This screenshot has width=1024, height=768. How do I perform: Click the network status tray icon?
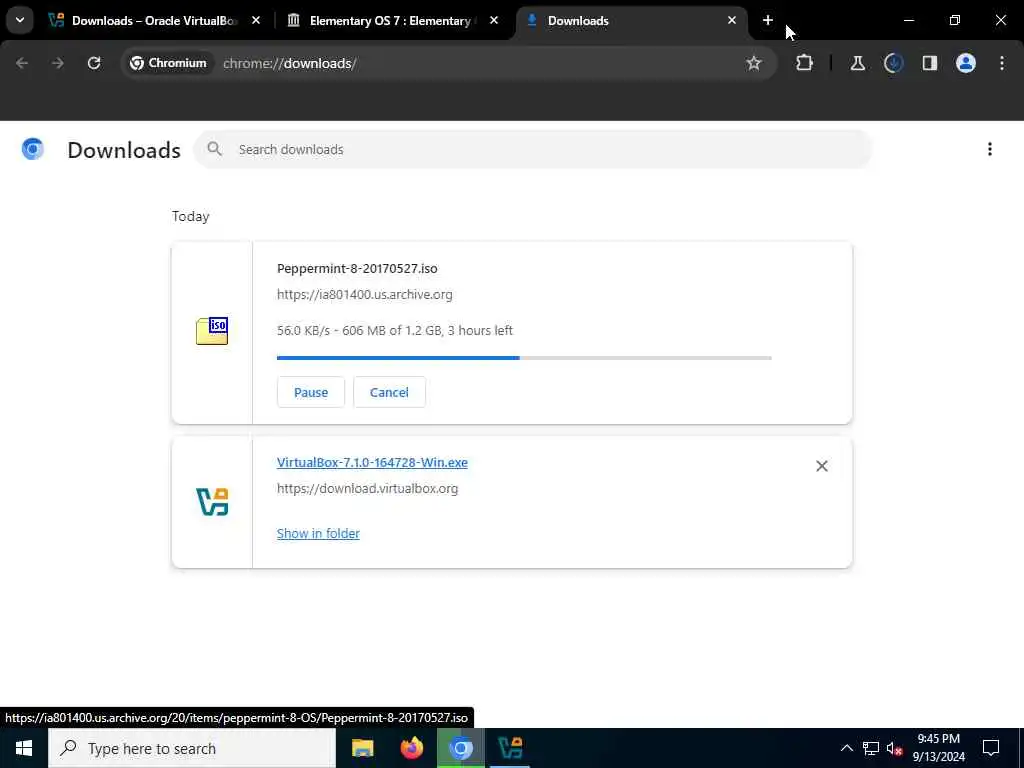click(x=871, y=748)
